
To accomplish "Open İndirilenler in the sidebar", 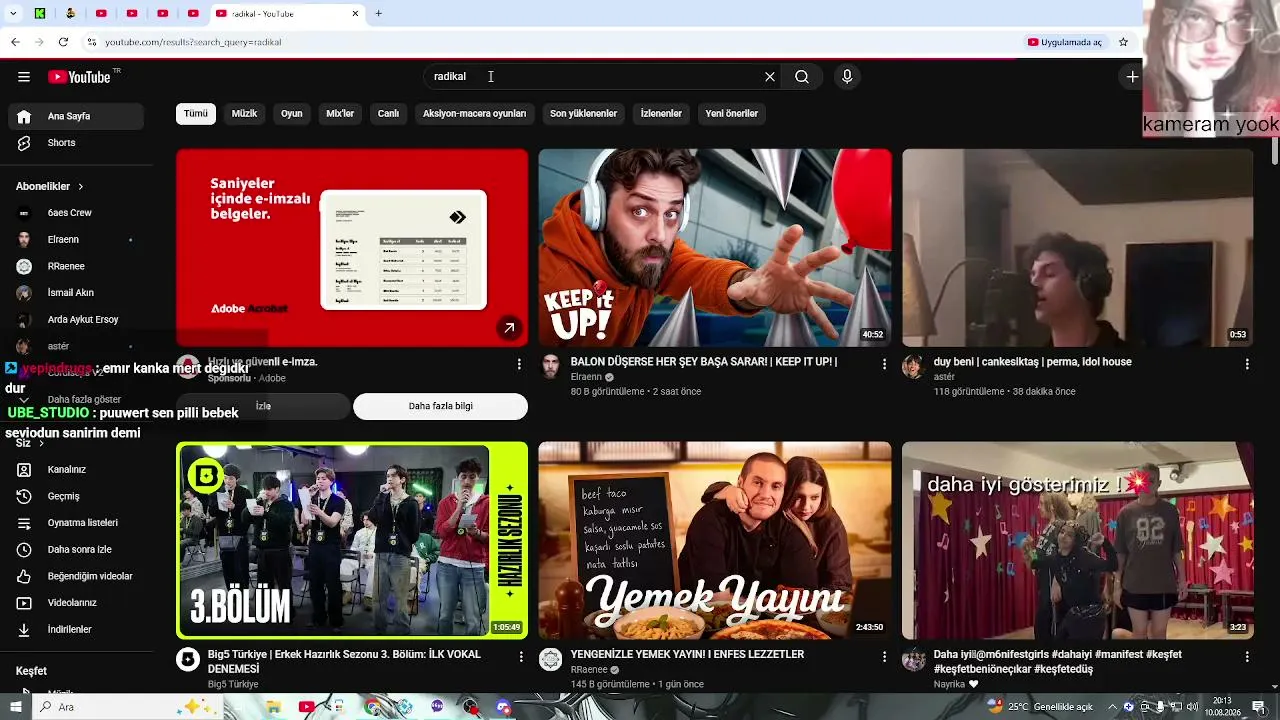I will coord(76,630).
